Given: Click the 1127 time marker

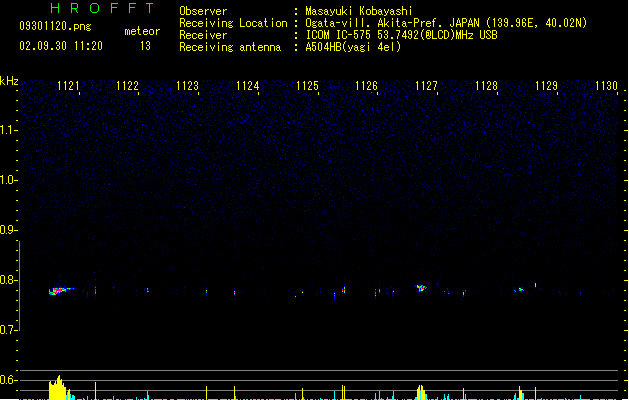Looking at the screenshot, I should [x=426, y=86].
